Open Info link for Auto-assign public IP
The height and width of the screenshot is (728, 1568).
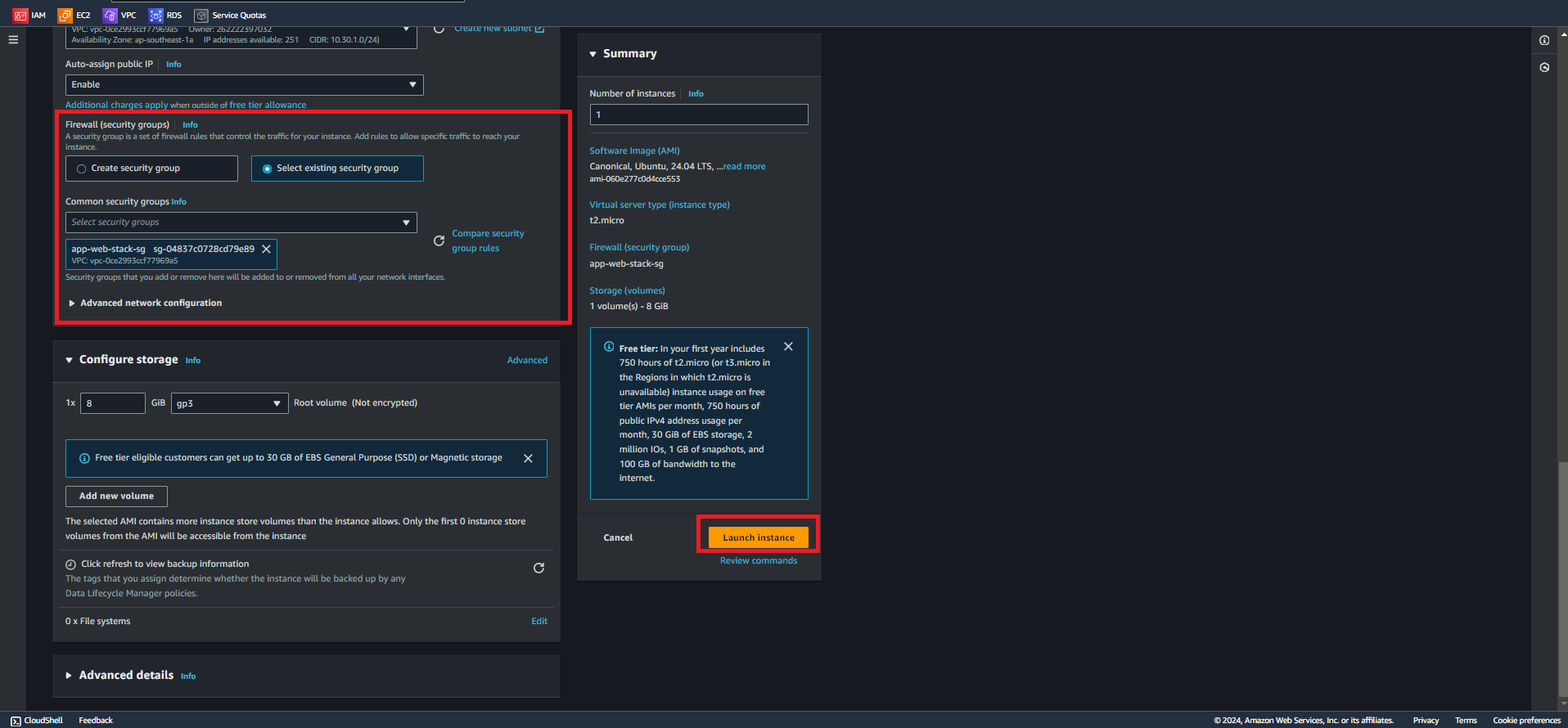(173, 64)
